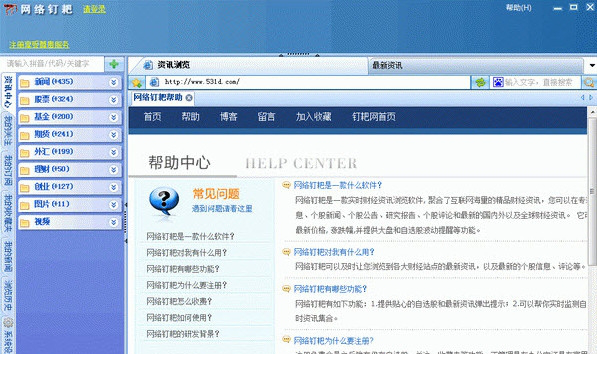Click the left tab scroll arrow
Viewport: 597px width, 368px height.
click(x=582, y=98)
